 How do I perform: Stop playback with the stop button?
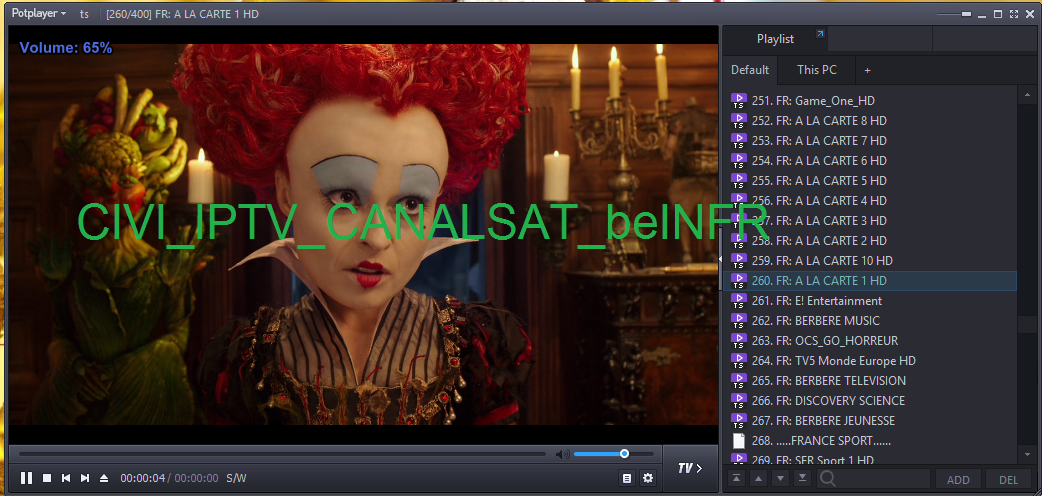click(x=47, y=478)
